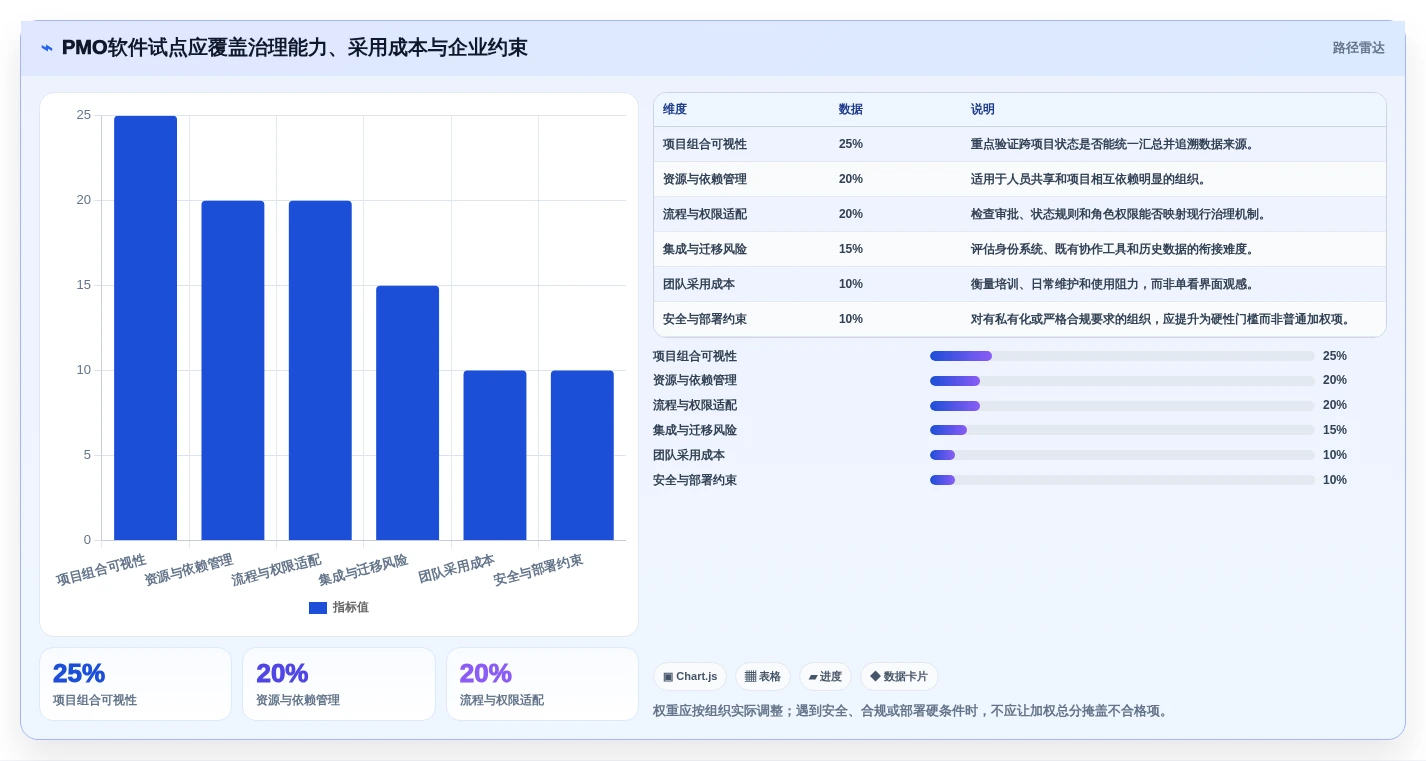This screenshot has width=1426, height=761.
Task: Click the 资源与依赖管理 progress bar
Action: 1122,381
